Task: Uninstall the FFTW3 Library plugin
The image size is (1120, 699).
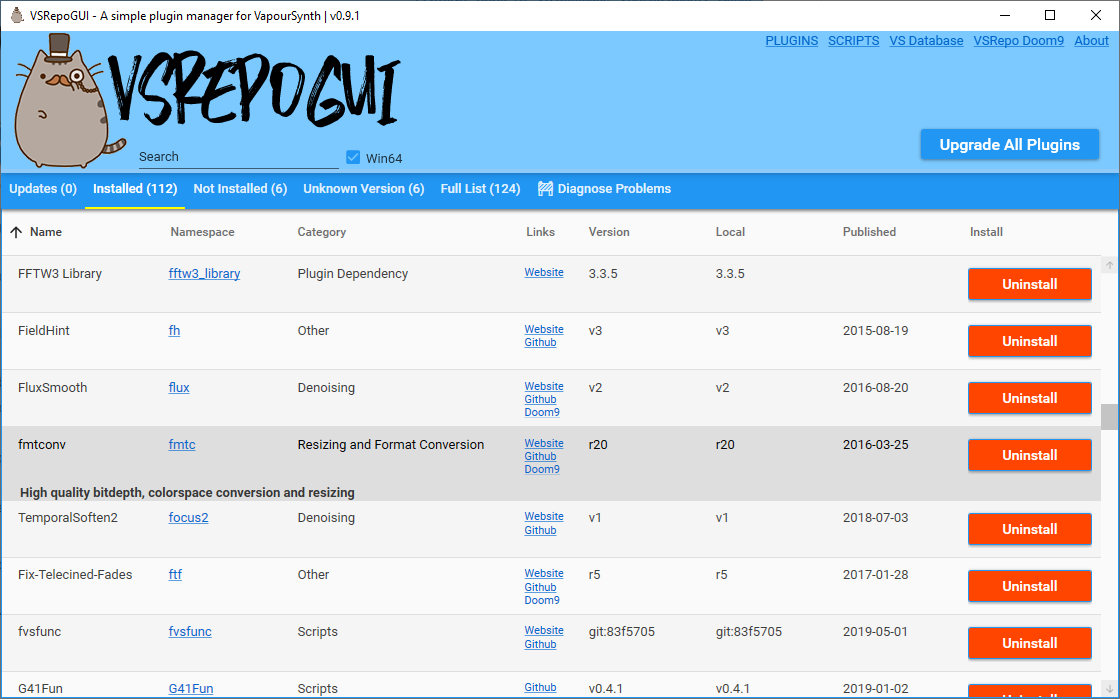Action: tap(1029, 284)
